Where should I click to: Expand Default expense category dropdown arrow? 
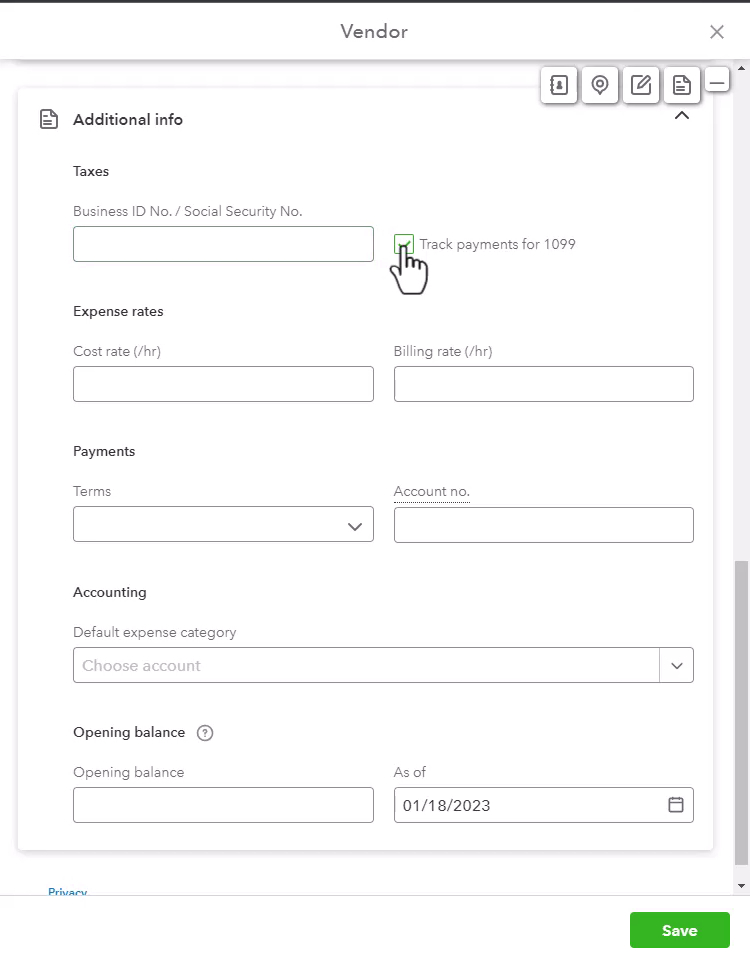tap(676, 665)
